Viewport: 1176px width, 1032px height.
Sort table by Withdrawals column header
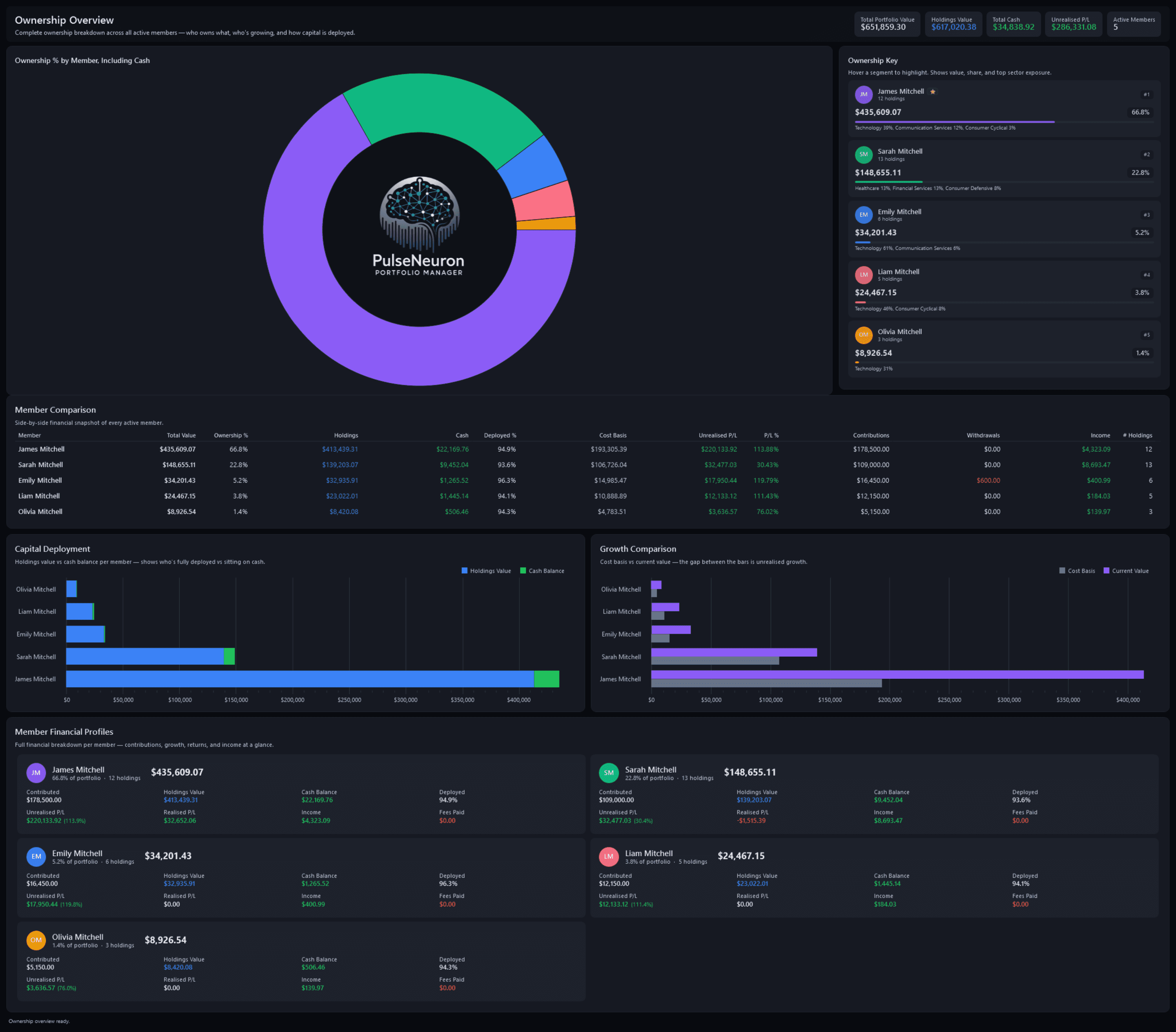pyautogui.click(x=983, y=435)
